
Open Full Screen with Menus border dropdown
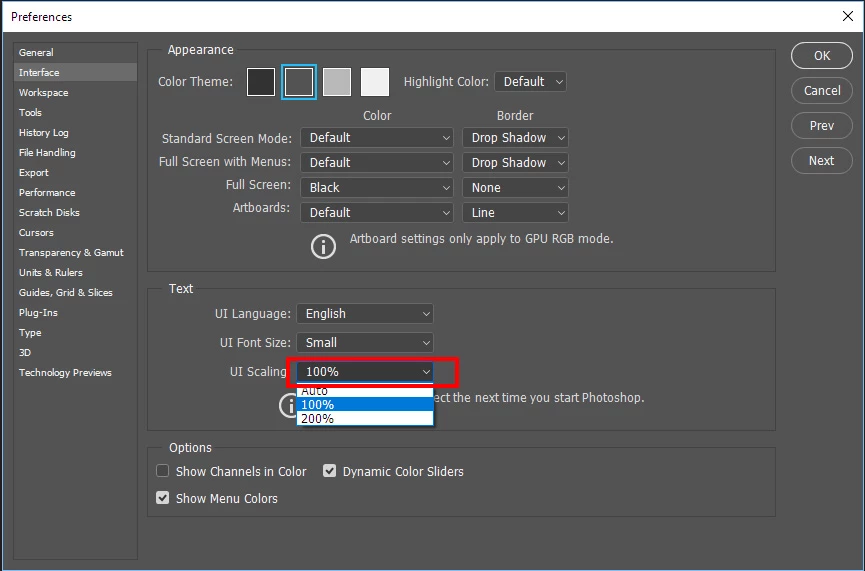coord(515,163)
